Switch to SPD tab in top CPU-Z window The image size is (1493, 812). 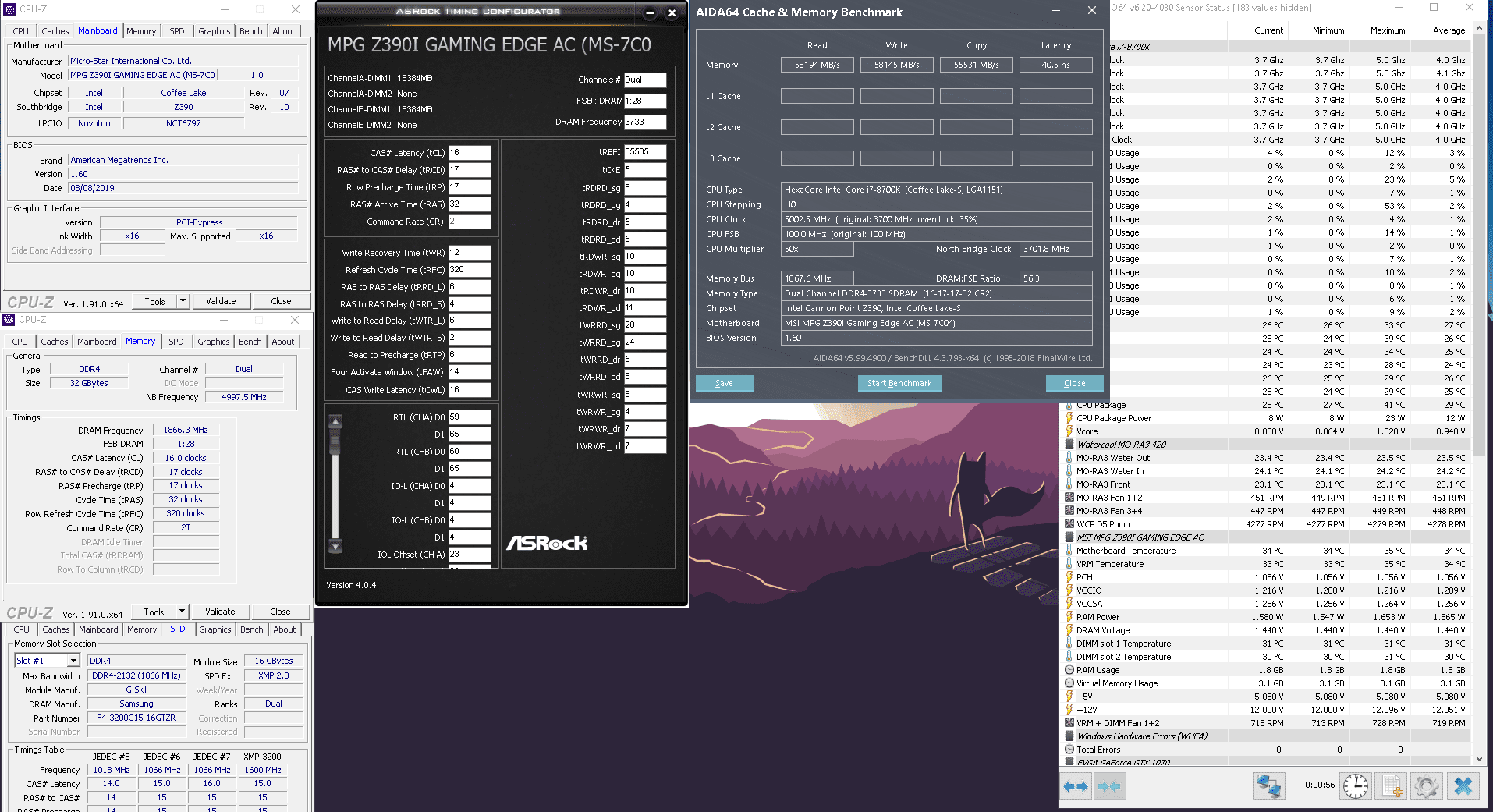pyautogui.click(x=177, y=31)
